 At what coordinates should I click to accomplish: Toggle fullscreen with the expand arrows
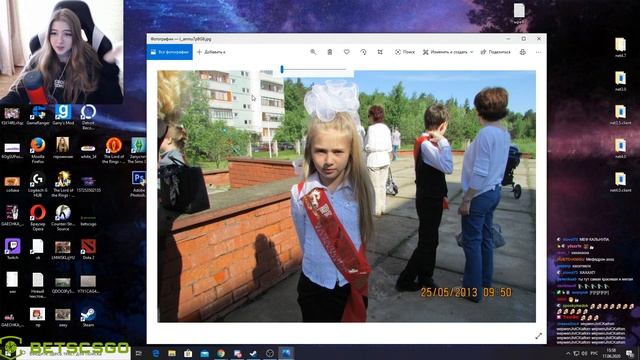pos(538,336)
